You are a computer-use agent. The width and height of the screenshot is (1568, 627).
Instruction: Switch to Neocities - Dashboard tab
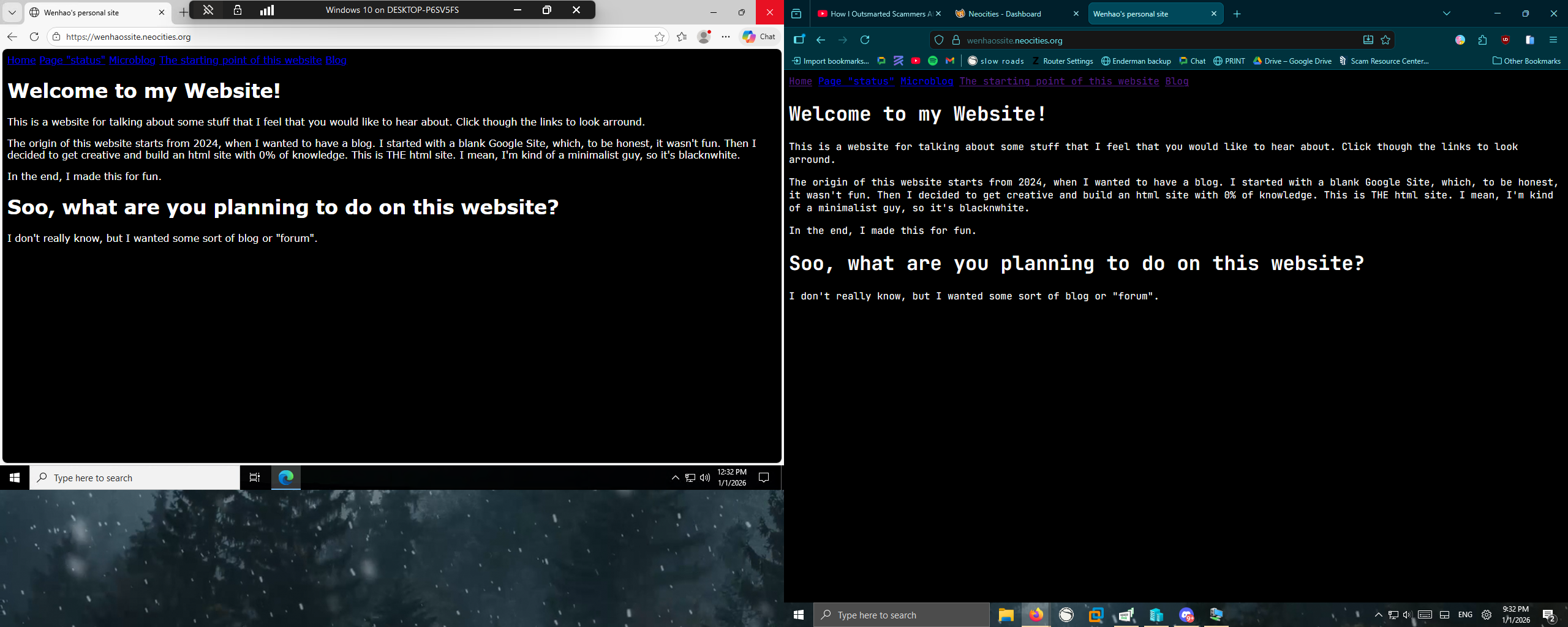point(1005,13)
